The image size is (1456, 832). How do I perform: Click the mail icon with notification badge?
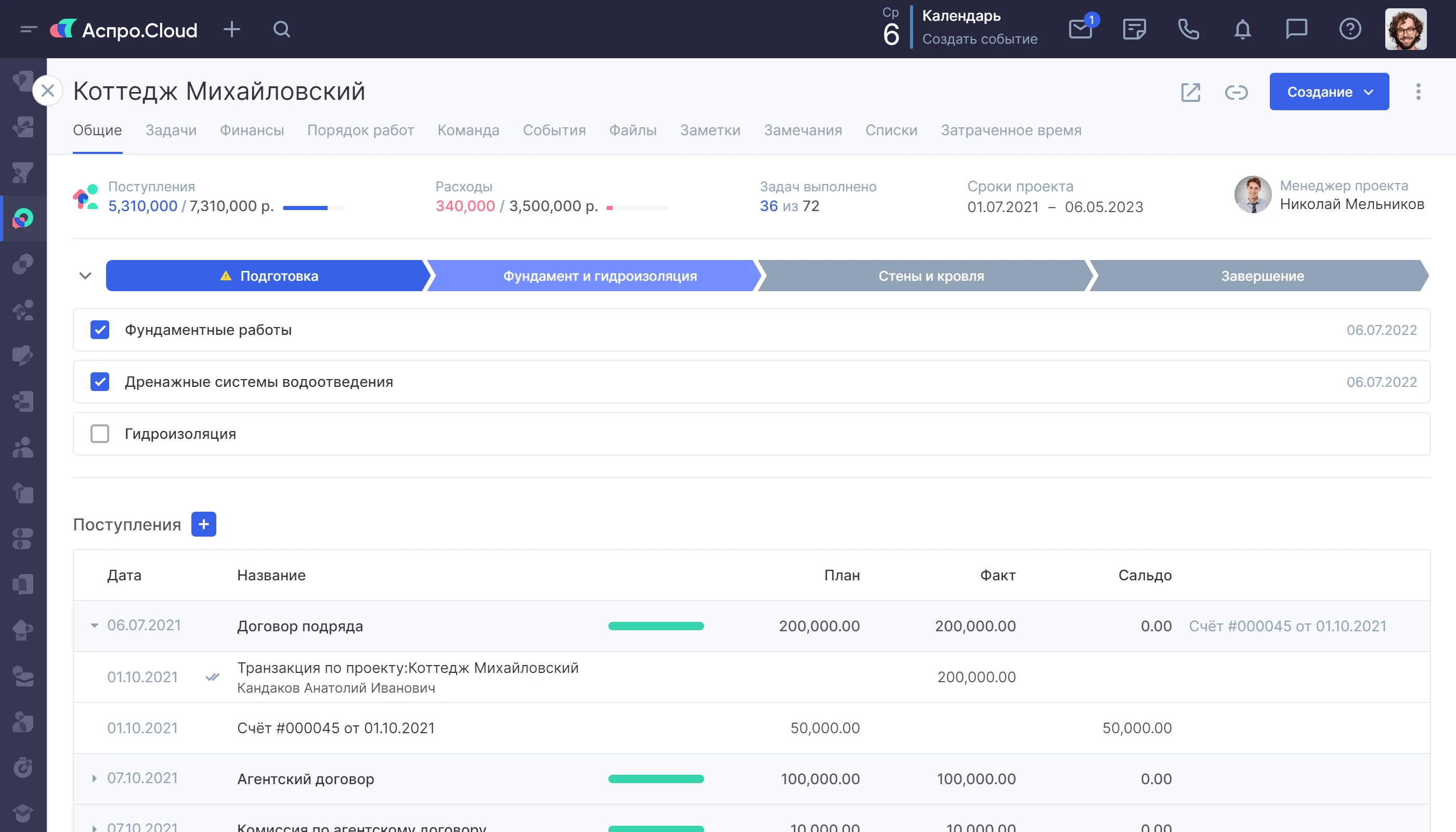[x=1080, y=29]
